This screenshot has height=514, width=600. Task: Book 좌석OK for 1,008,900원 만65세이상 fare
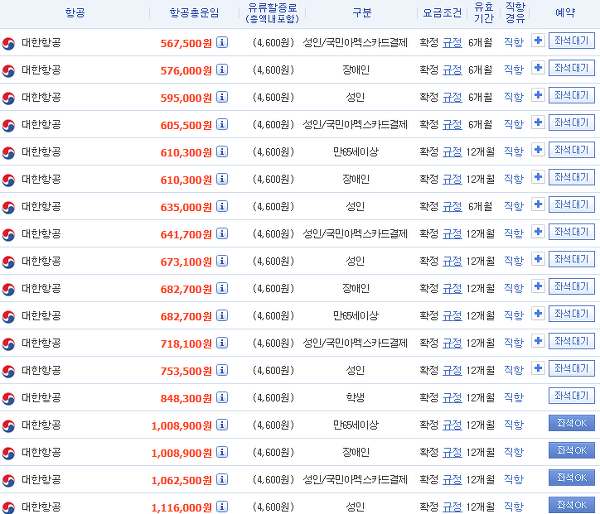(572, 423)
